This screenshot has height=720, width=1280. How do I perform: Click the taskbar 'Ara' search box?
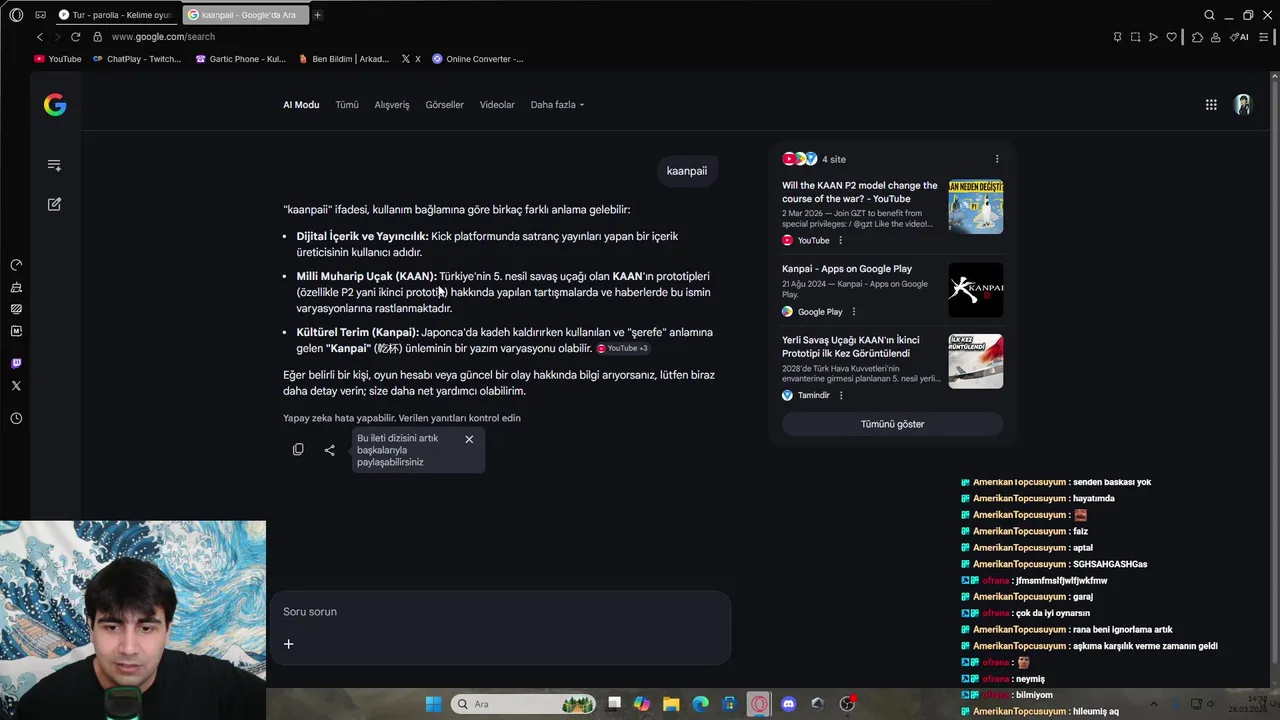[523, 704]
